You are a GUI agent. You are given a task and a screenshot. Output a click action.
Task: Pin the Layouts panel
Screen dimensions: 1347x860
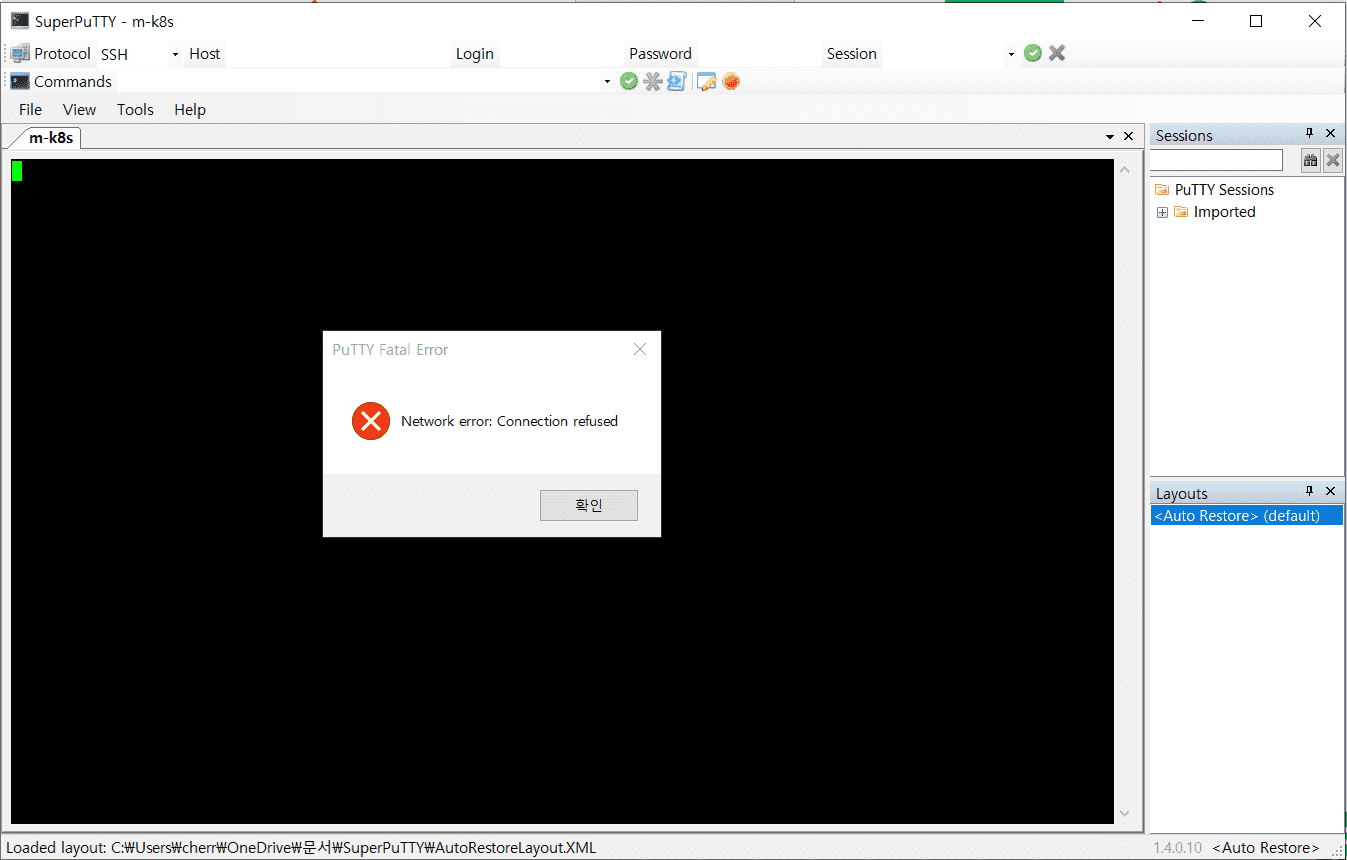[1310, 492]
